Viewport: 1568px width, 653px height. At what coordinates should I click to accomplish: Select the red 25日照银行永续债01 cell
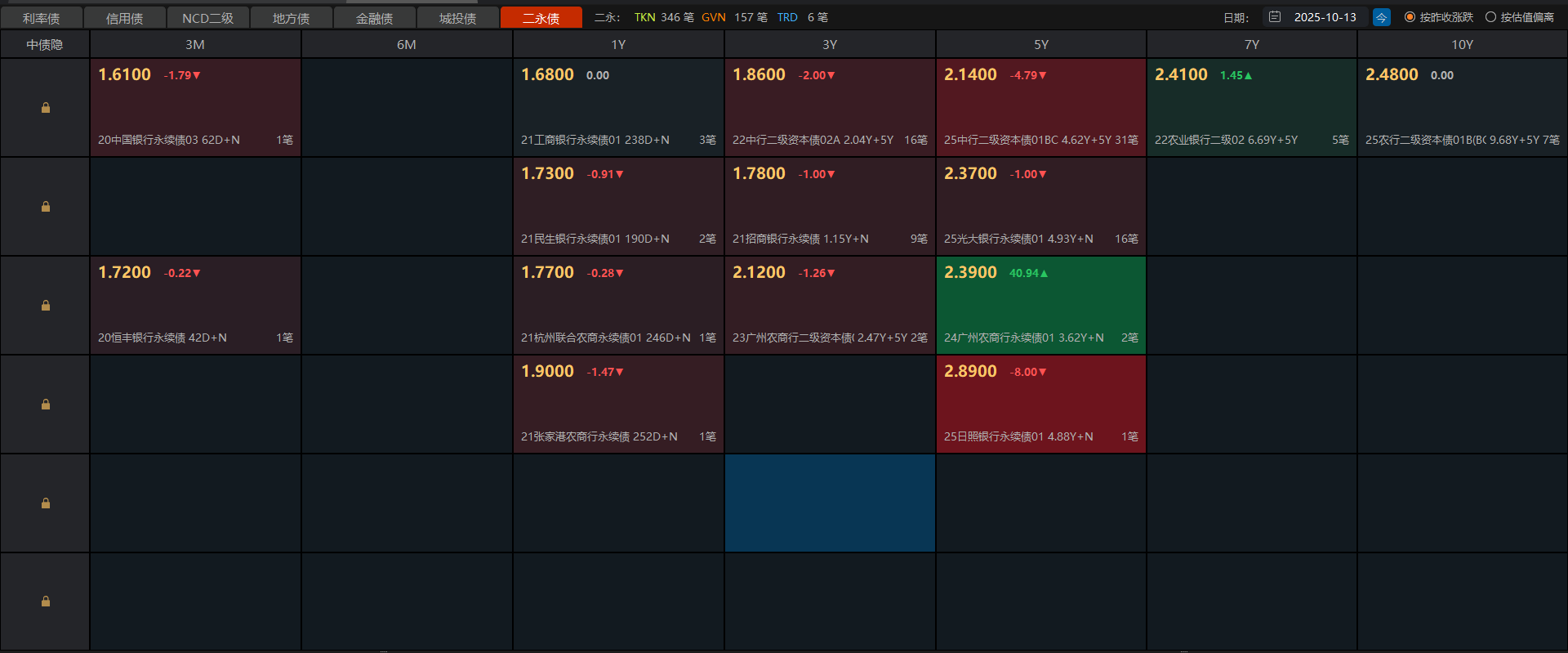click(x=1040, y=405)
